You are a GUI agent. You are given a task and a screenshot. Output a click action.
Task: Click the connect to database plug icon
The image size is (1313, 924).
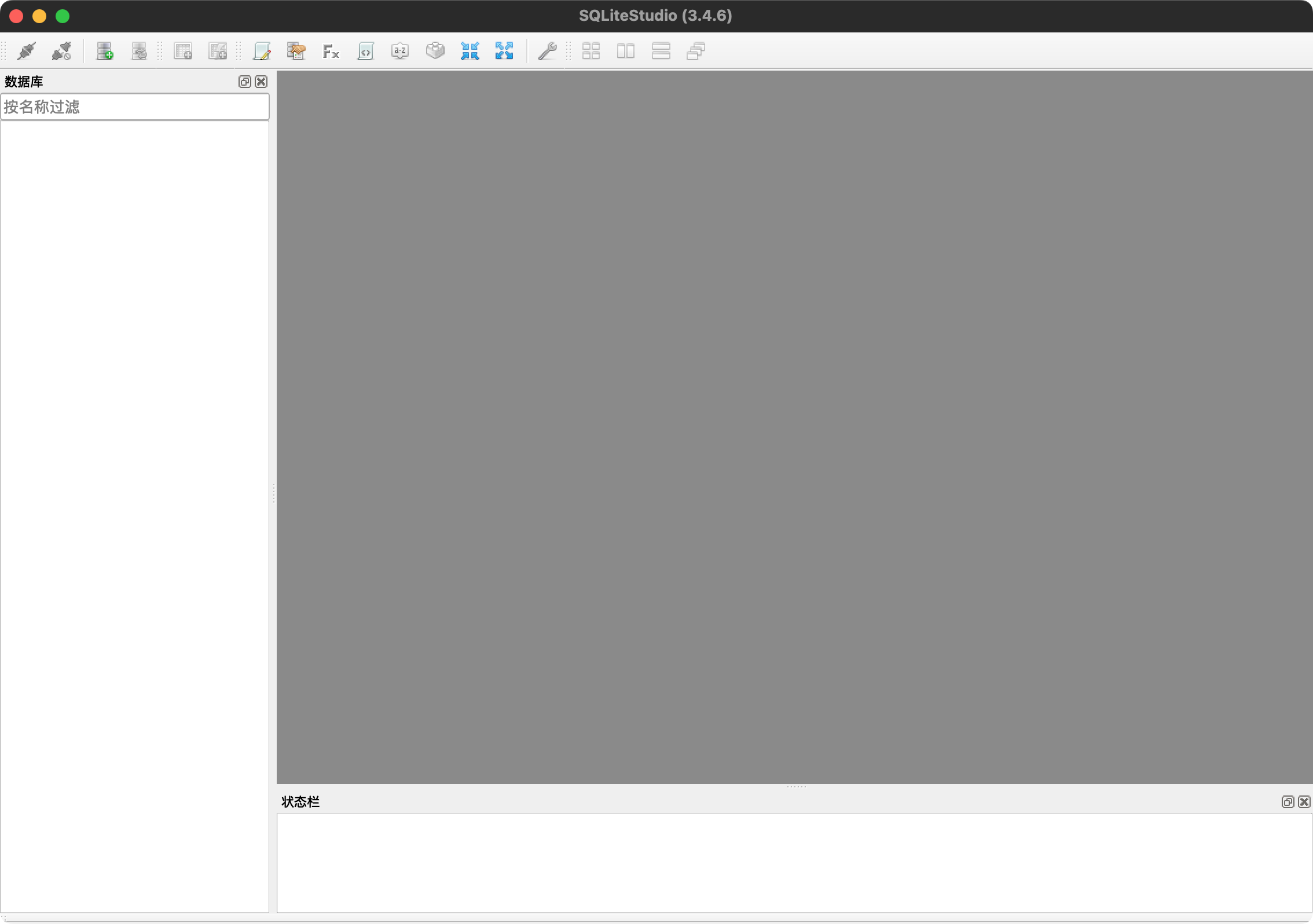click(26, 52)
